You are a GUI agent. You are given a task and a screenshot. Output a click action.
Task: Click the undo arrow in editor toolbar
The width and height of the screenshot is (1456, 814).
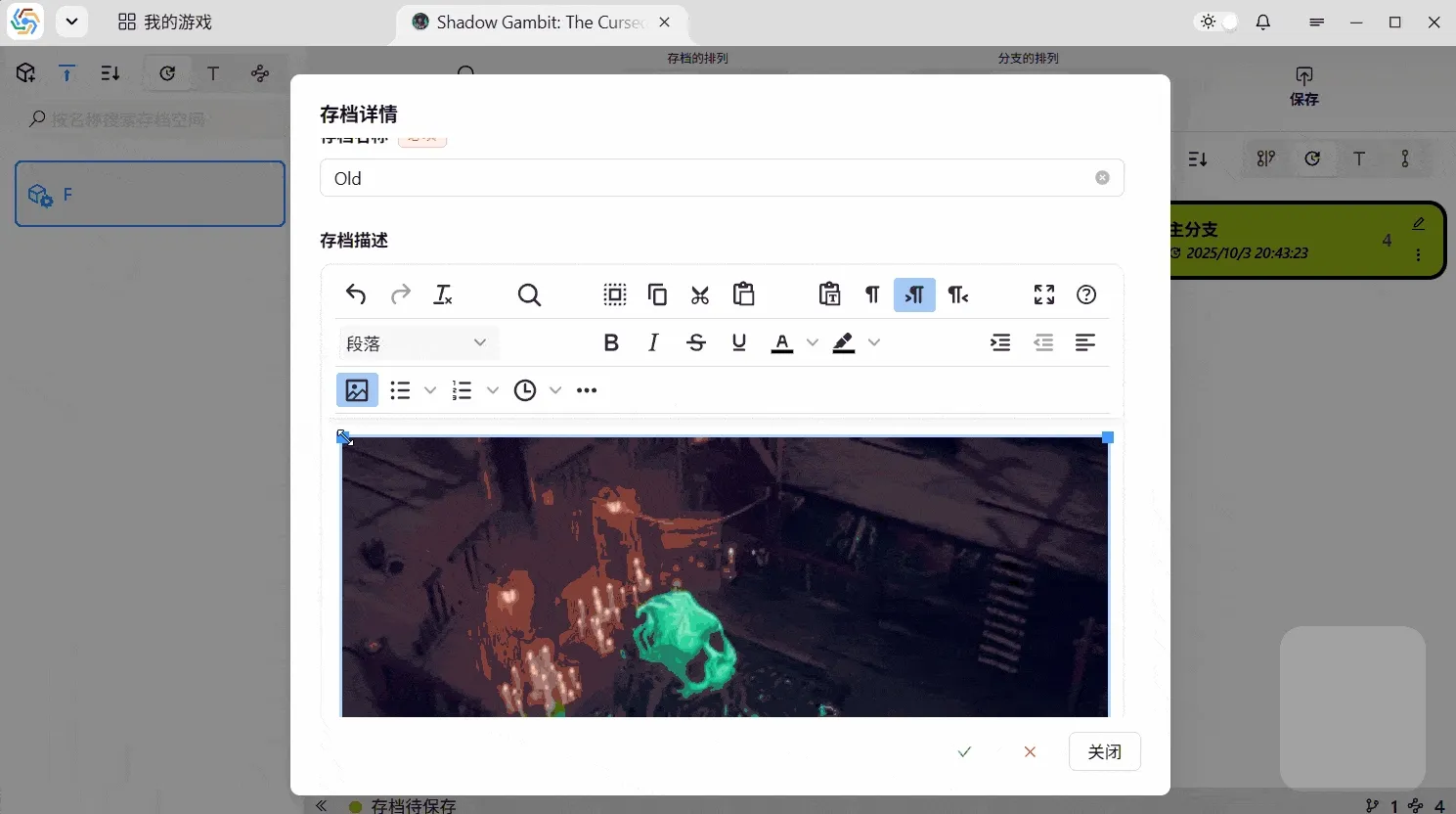[356, 294]
